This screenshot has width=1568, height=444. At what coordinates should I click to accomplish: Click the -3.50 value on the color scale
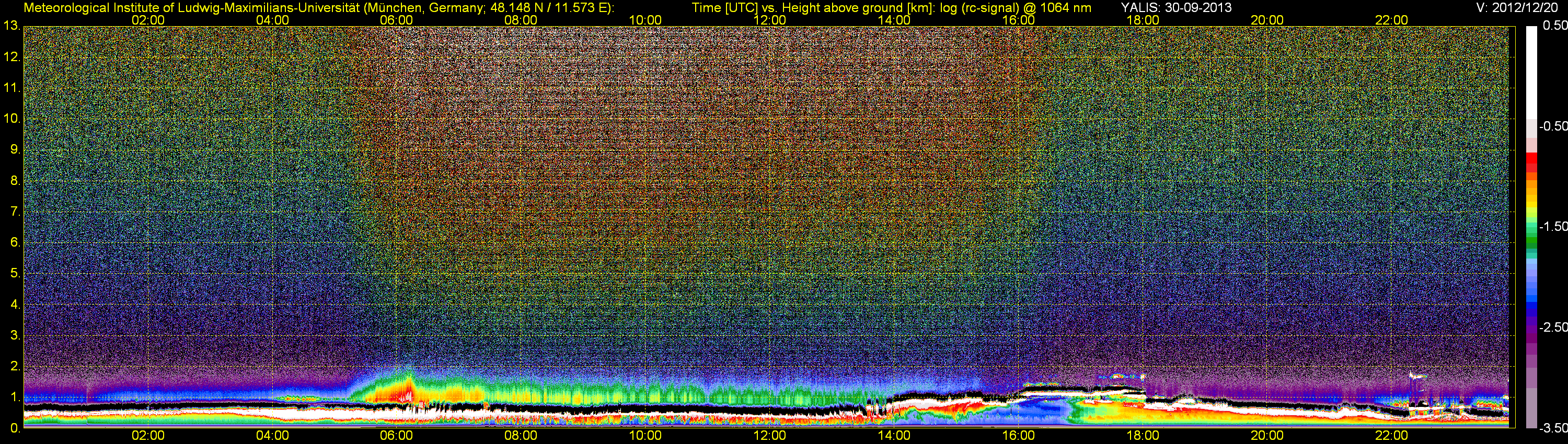click(x=1553, y=428)
